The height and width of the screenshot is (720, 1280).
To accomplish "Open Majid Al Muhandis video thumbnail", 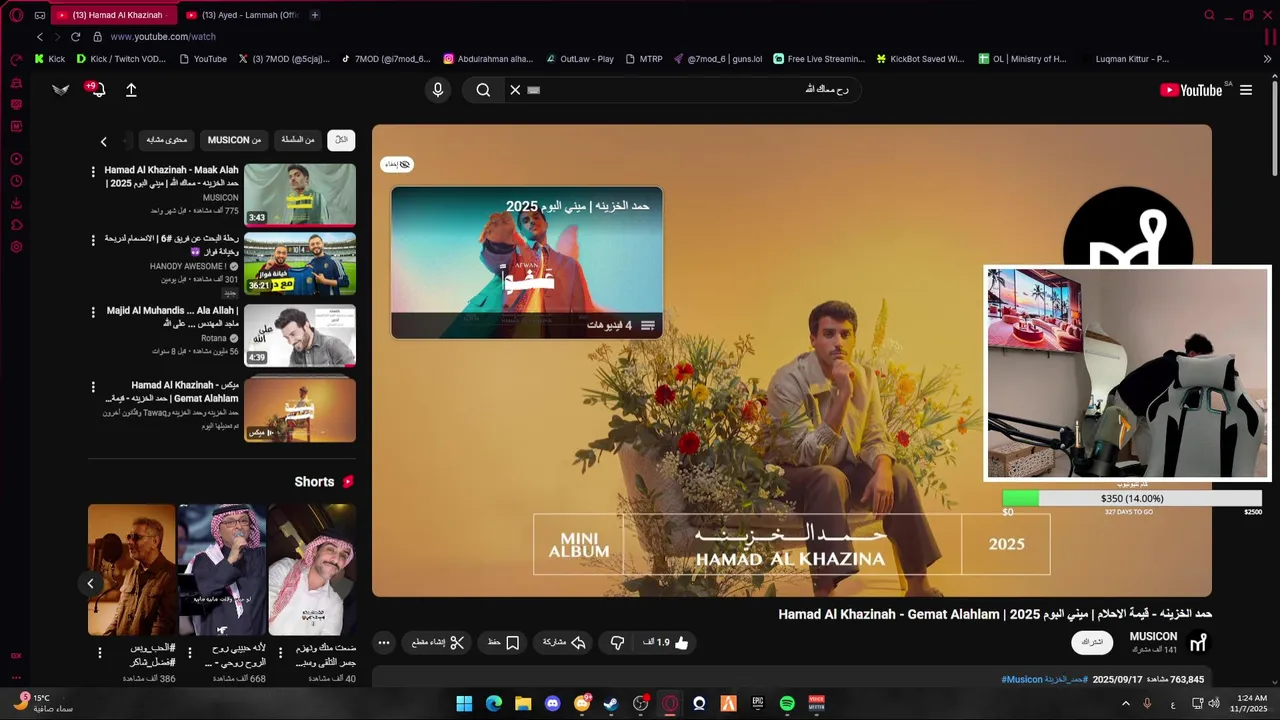I will tap(300, 336).
